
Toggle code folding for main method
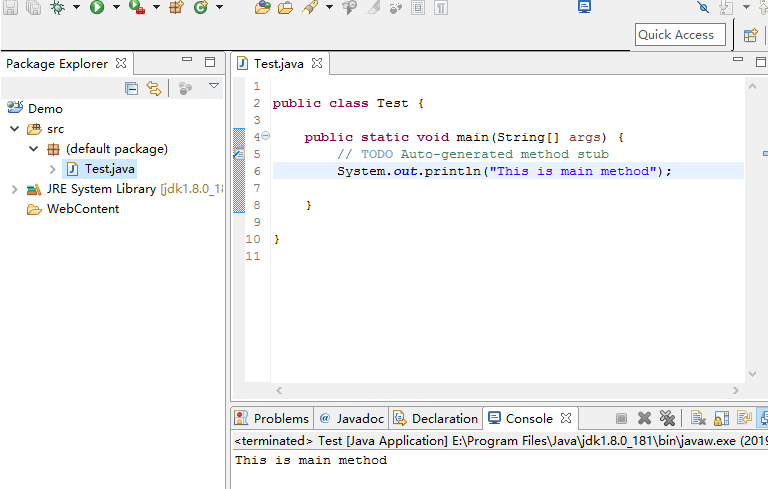265,136
